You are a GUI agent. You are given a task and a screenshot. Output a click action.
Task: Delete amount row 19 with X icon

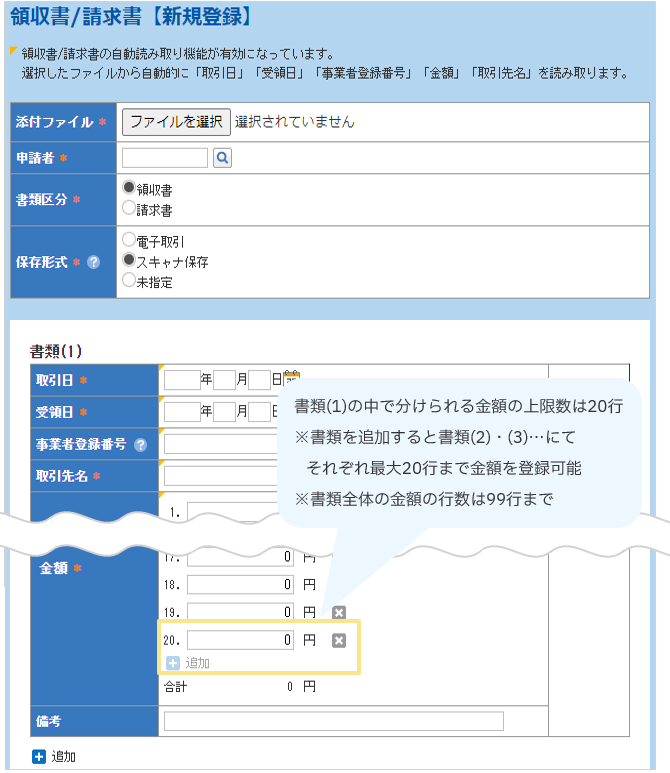pos(338,612)
